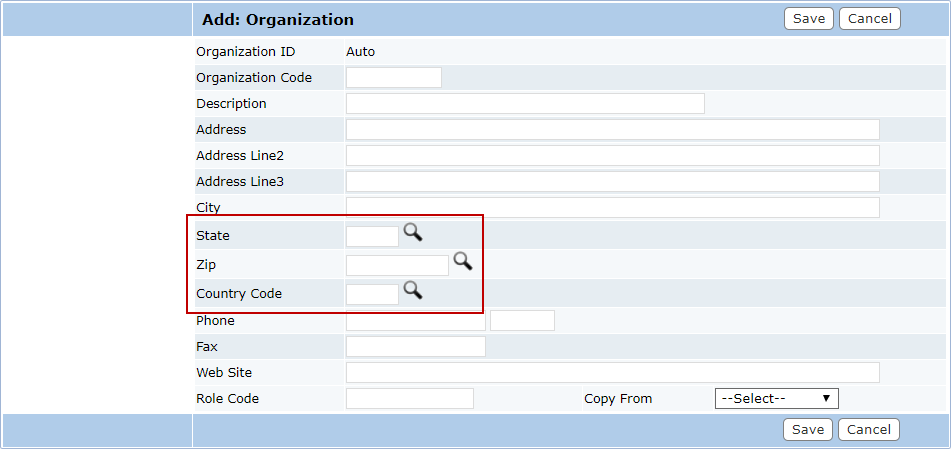
Task: Click the bottom Cancel button
Action: point(869,430)
